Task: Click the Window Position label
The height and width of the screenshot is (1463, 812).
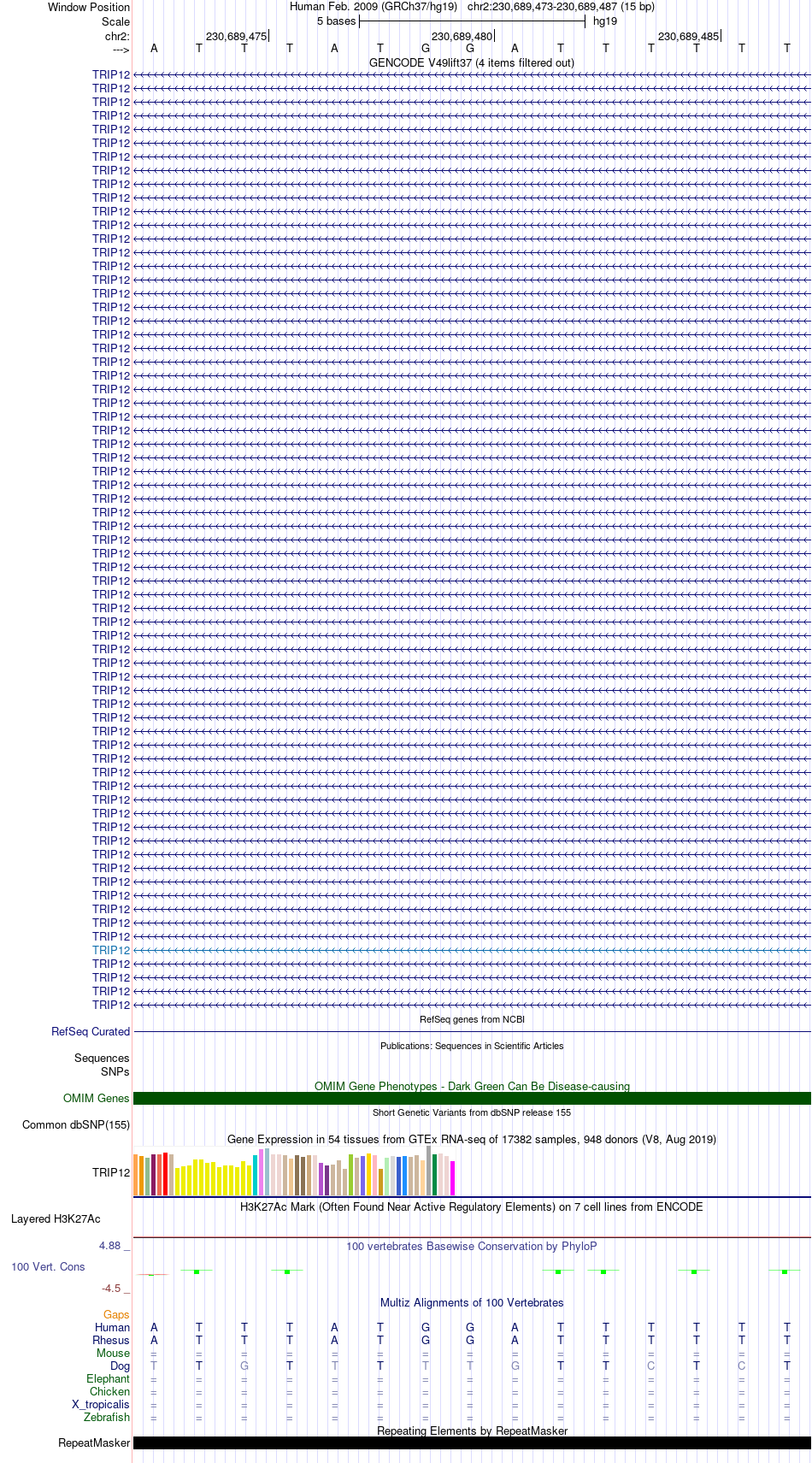Action: (x=89, y=8)
